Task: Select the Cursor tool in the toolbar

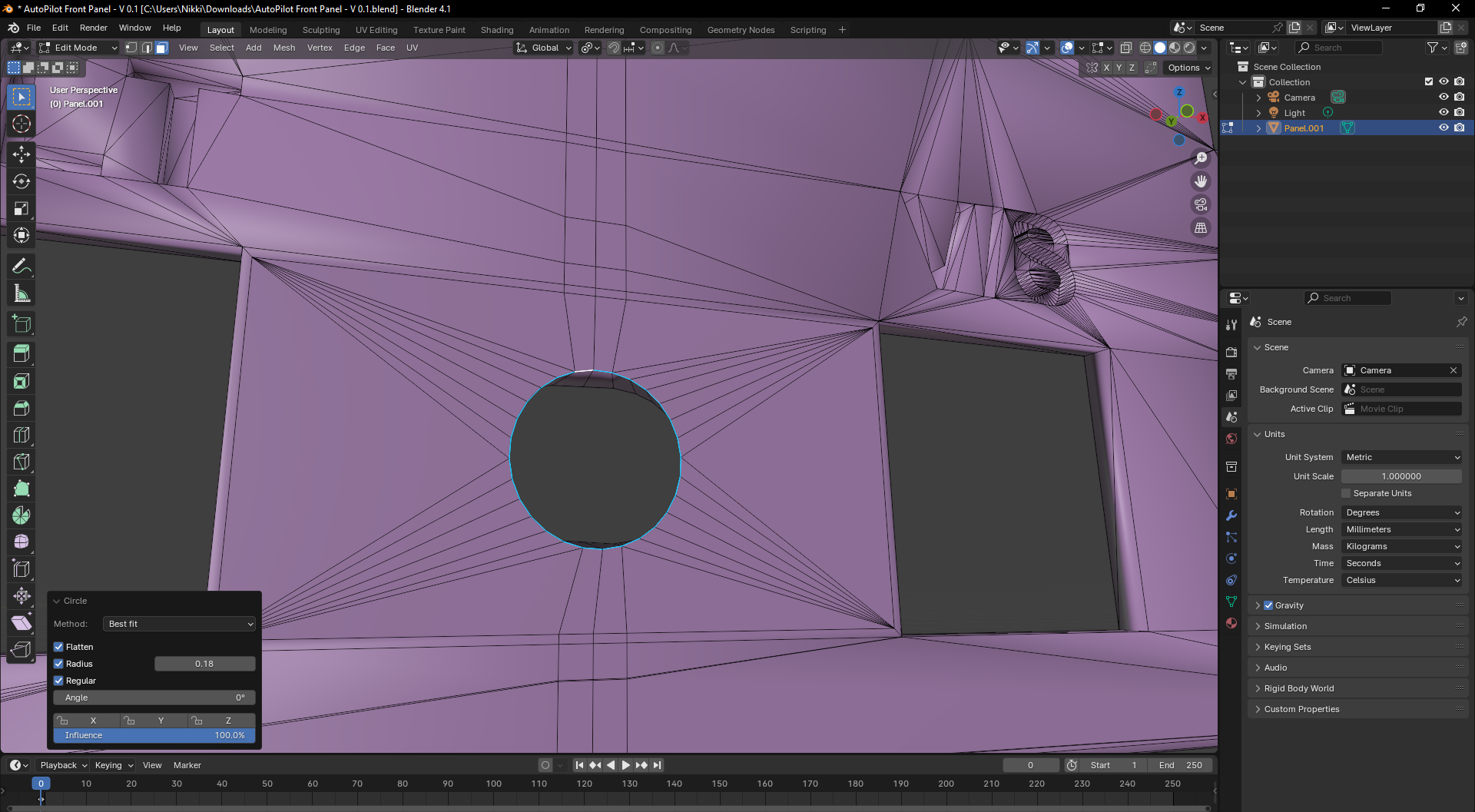Action: click(x=22, y=124)
